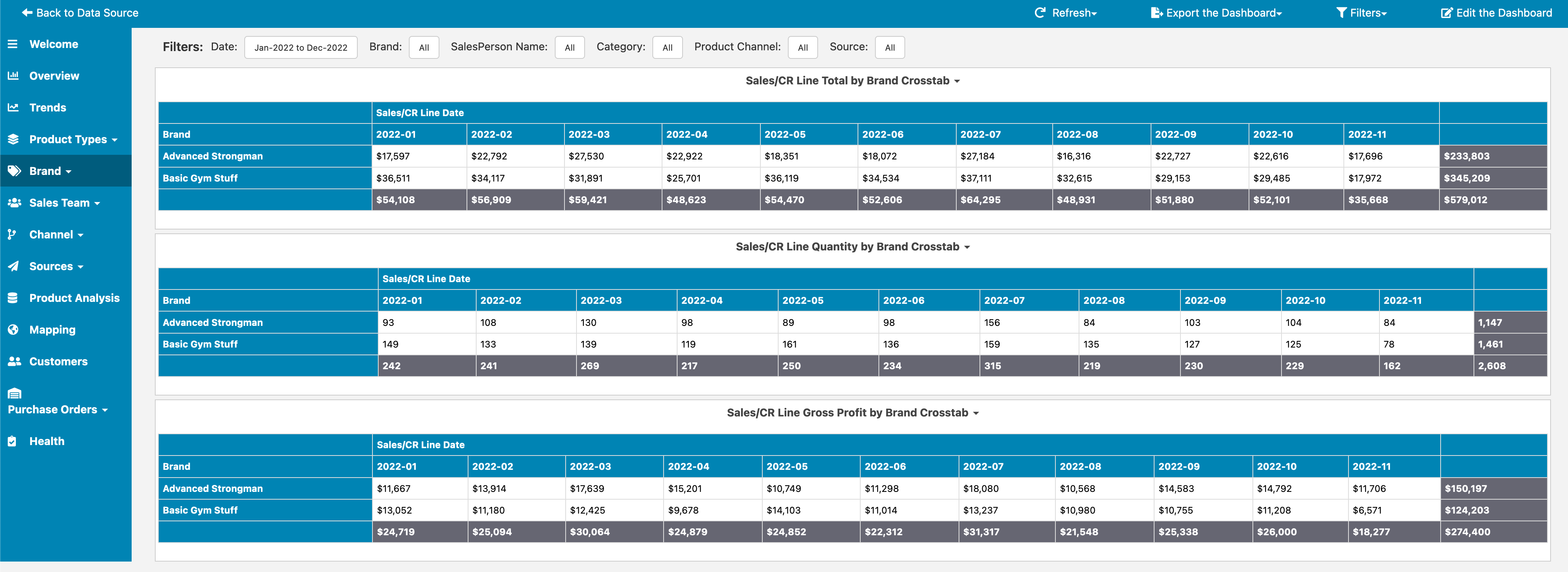Click Welcome in the sidebar menu

pos(53,44)
